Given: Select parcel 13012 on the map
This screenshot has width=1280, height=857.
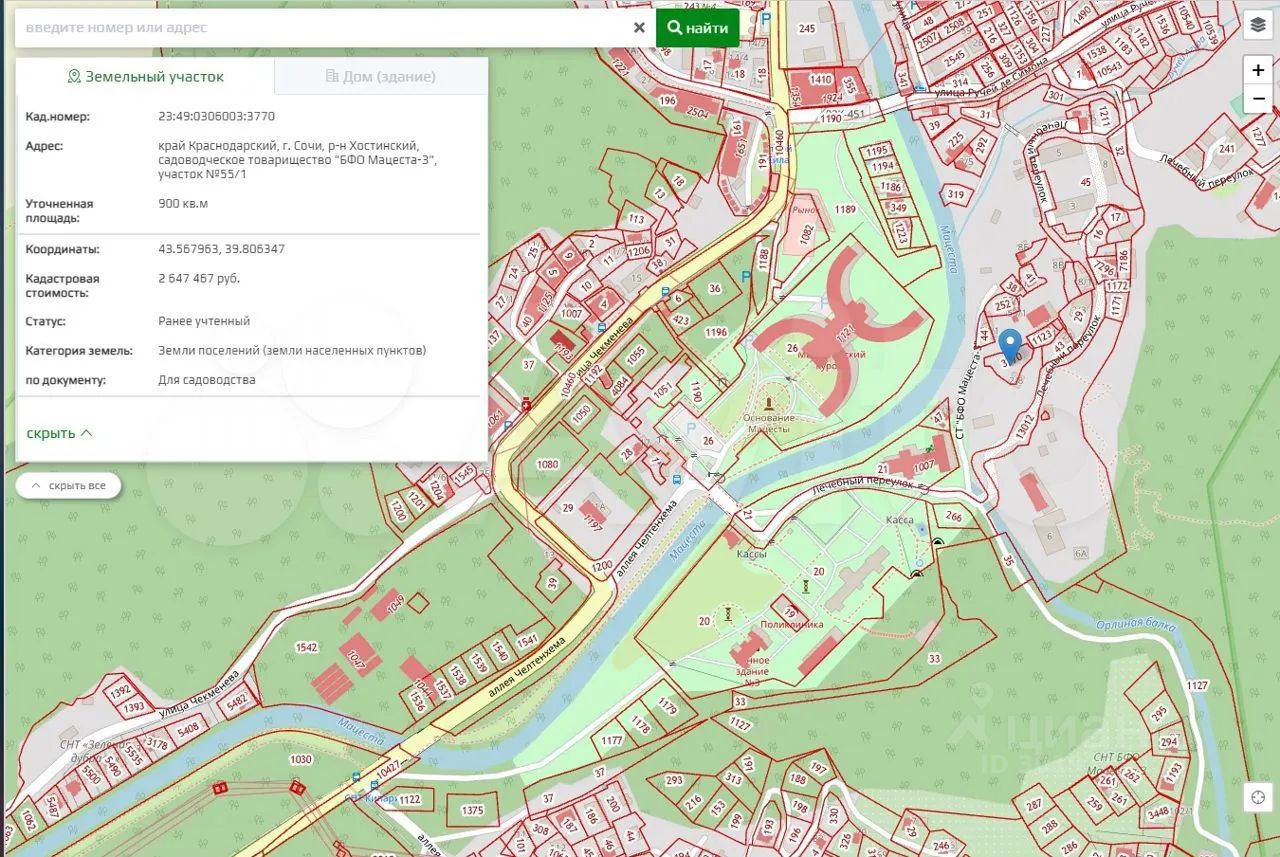Looking at the screenshot, I should click(1024, 428).
